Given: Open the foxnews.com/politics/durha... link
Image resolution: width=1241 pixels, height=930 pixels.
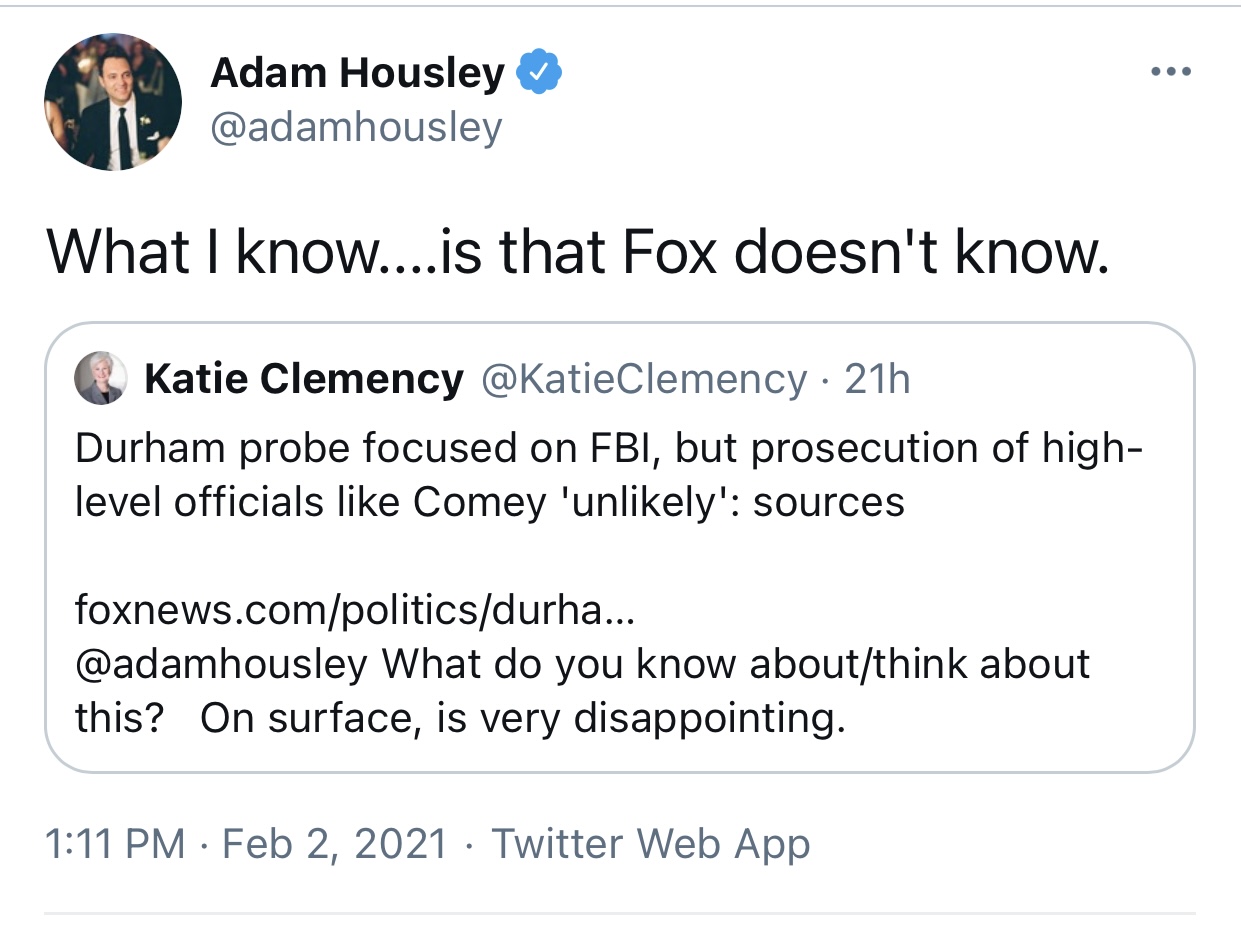Looking at the screenshot, I should pos(355,610).
